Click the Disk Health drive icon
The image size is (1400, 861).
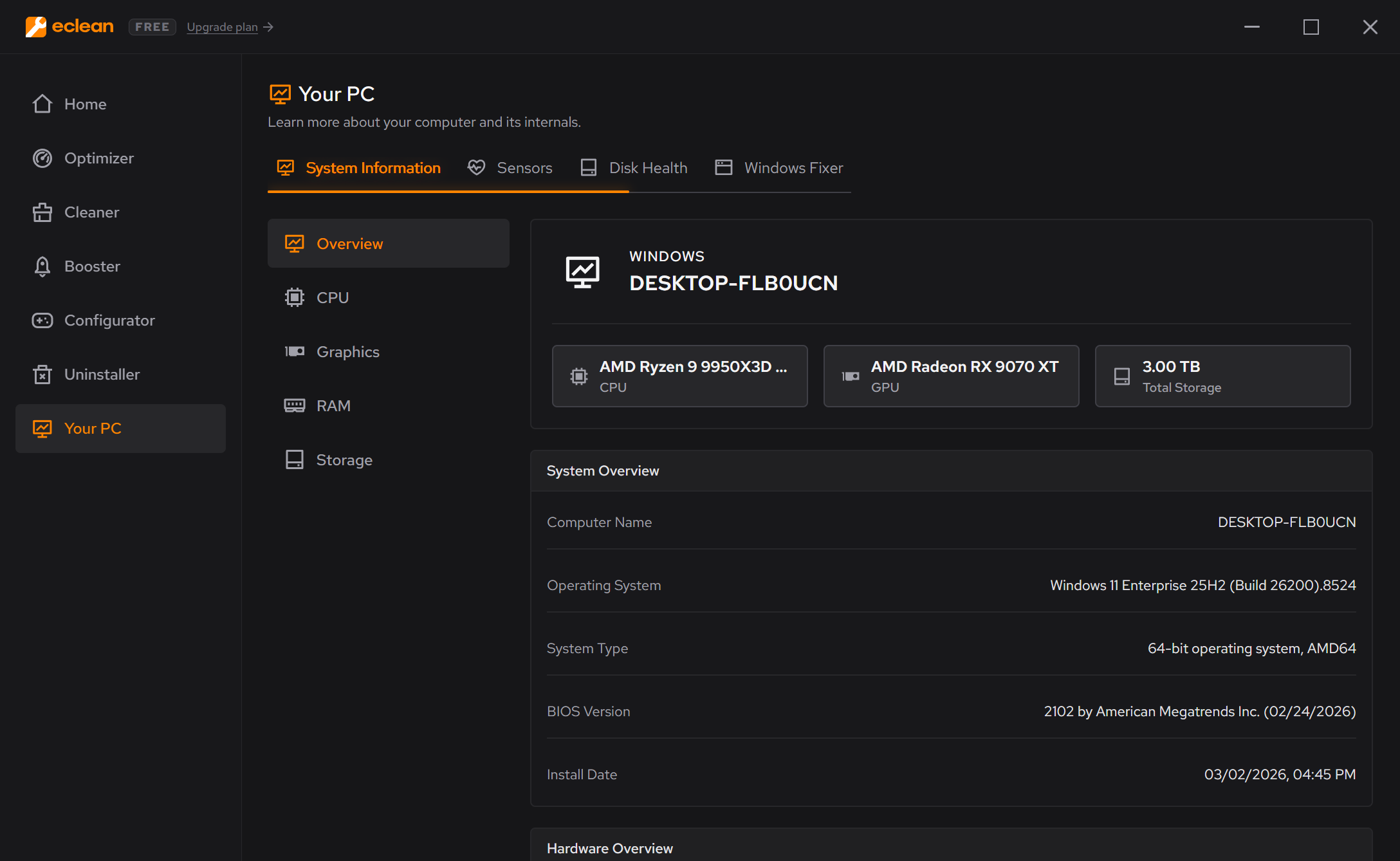click(x=589, y=167)
